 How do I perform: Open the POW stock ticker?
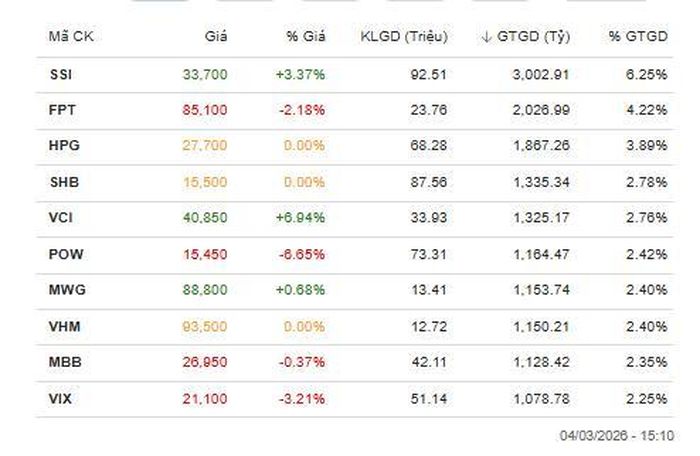point(64,254)
